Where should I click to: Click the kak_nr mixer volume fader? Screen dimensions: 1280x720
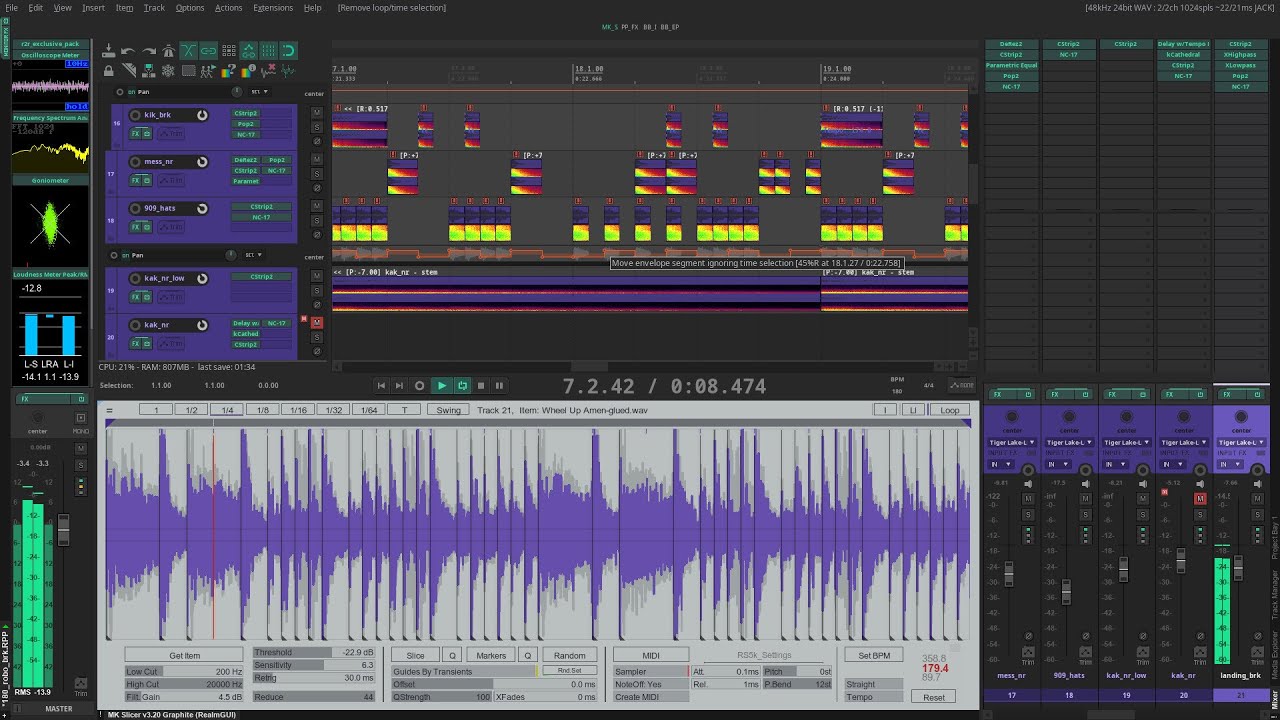click(1181, 561)
